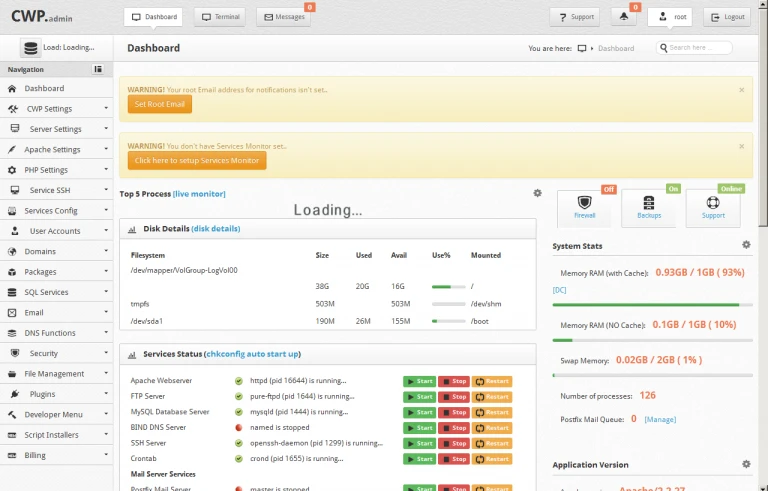The width and height of the screenshot is (768, 491).
Task: Expand the Apache Settings menu
Action: pyautogui.click(x=56, y=149)
